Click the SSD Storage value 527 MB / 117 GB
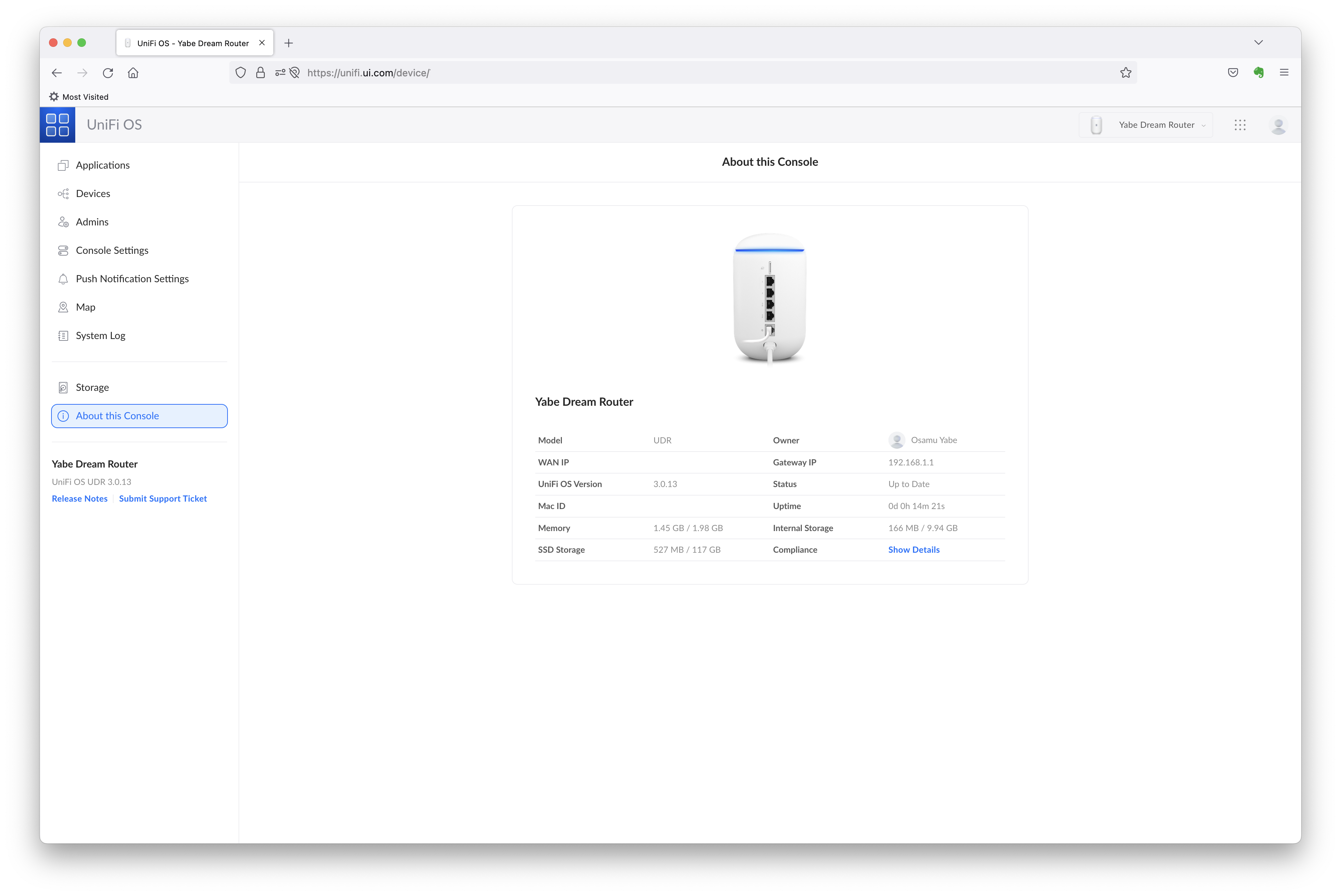Screen dimensions: 1341x896 pyautogui.click(x=686, y=550)
